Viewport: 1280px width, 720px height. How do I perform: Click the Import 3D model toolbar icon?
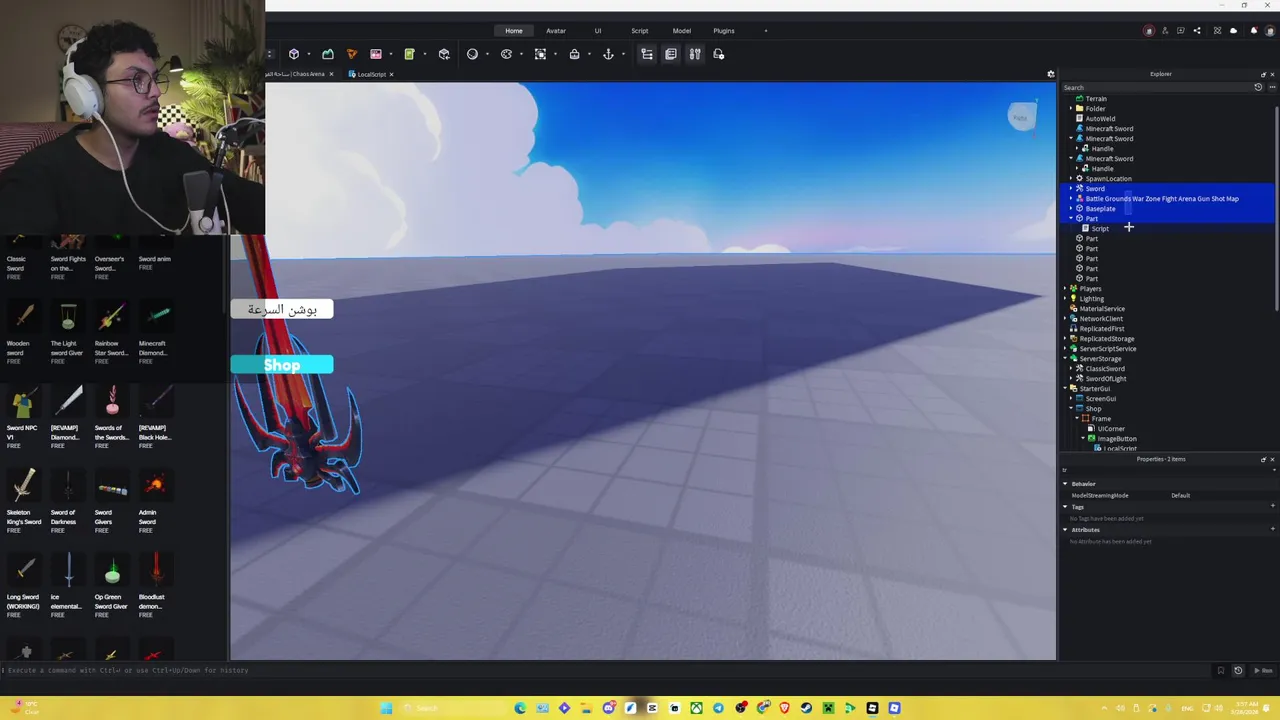[x=444, y=54]
